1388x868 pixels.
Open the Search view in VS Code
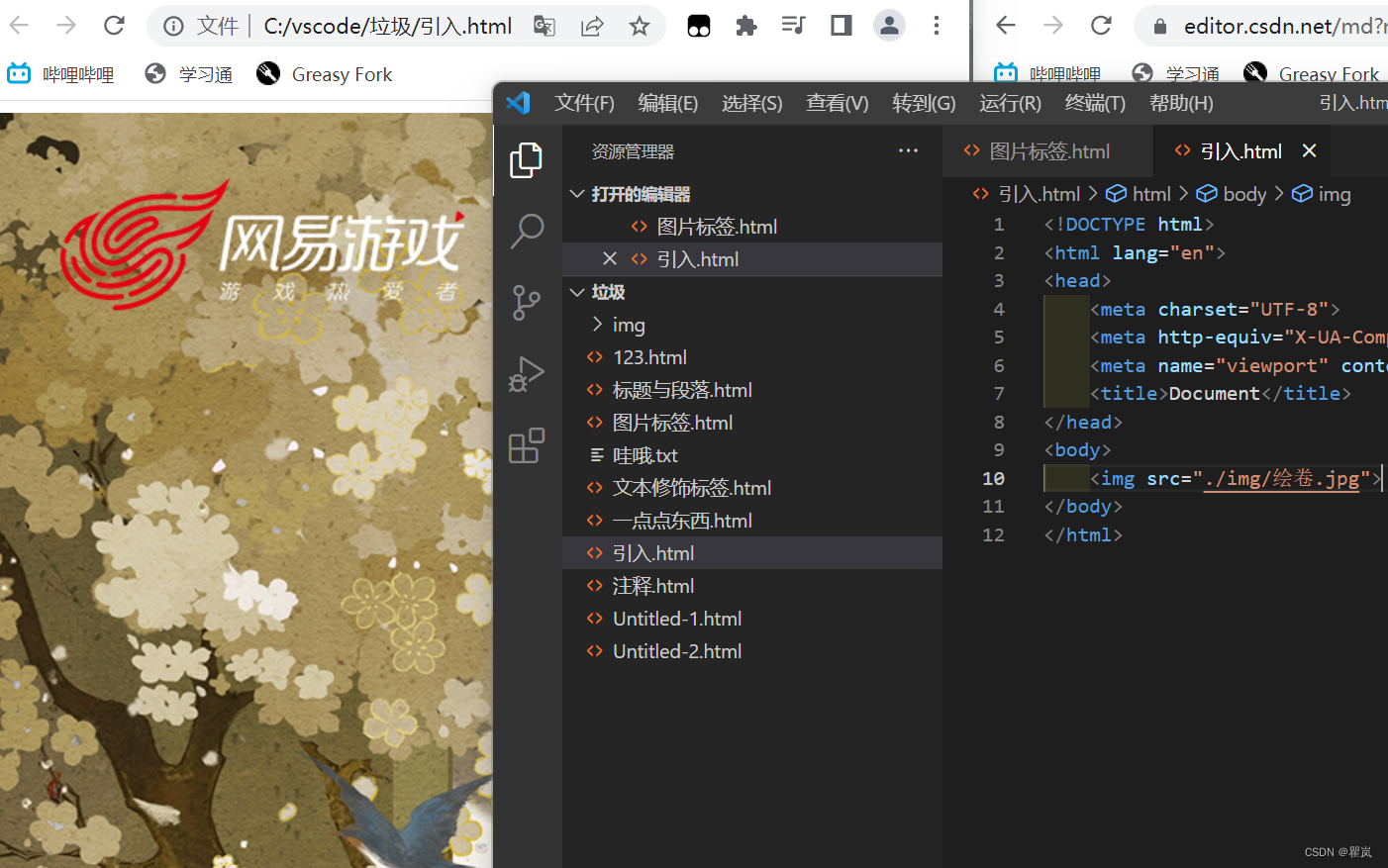pos(527,232)
